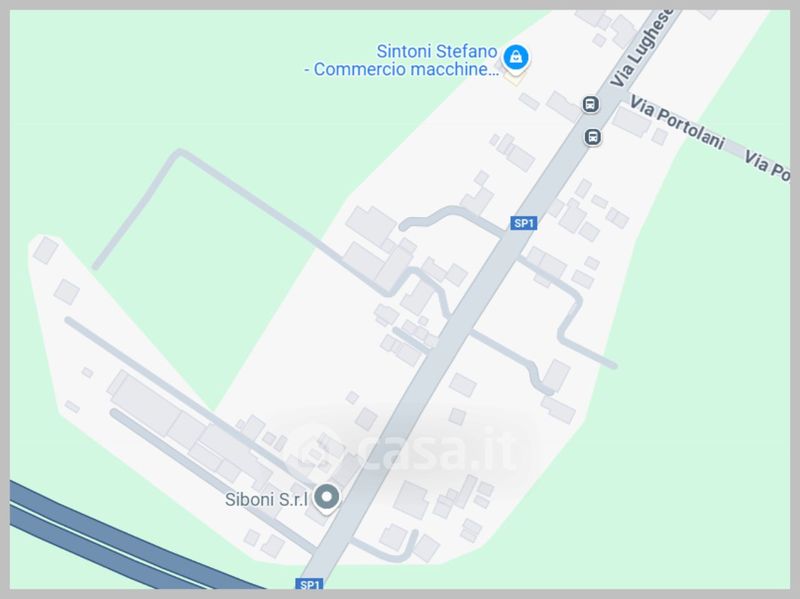Select the building beside the Via Portolani junction
Image resolution: width=800 pixels, height=599 pixels.
pos(631,121)
